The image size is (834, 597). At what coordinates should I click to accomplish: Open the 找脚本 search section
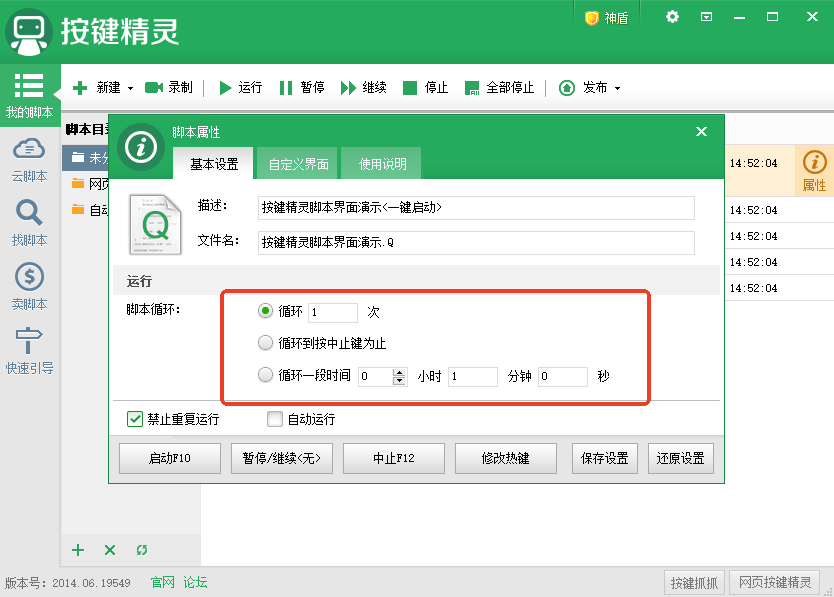pyautogui.click(x=29, y=223)
